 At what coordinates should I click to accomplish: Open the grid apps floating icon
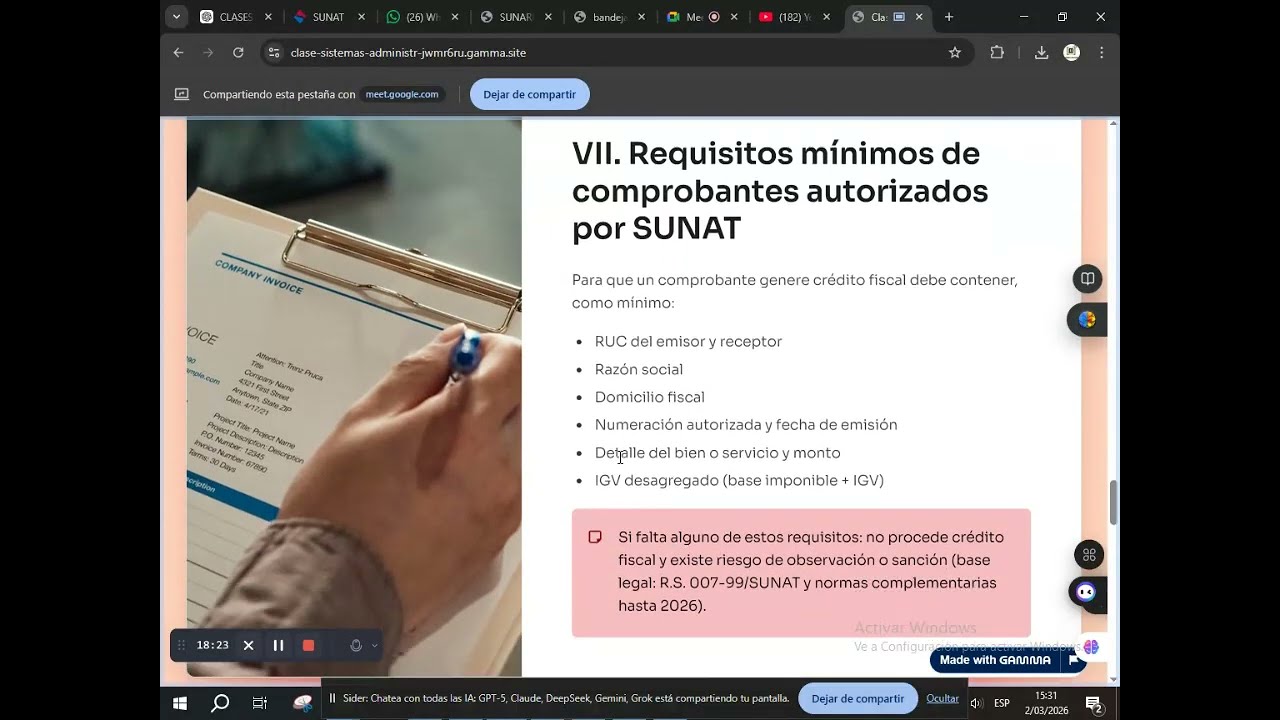coord(1089,555)
